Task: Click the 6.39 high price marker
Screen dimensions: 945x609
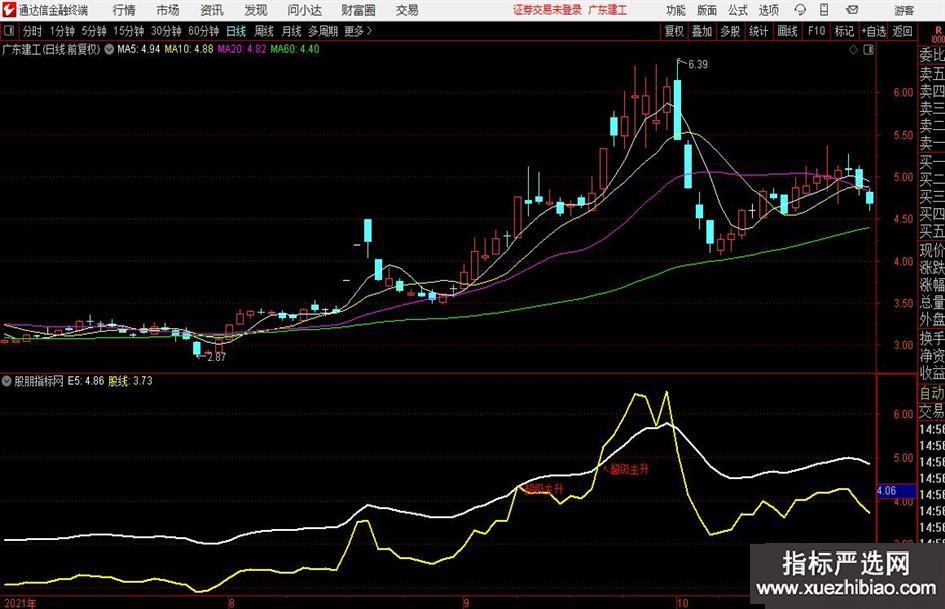Action: [697, 64]
